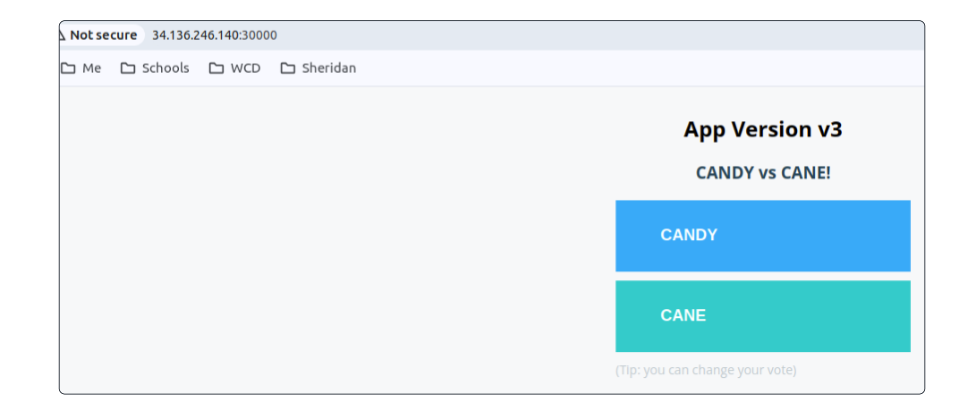Click the Schools bookmark folder icon
969x418 pixels.
(x=128, y=68)
